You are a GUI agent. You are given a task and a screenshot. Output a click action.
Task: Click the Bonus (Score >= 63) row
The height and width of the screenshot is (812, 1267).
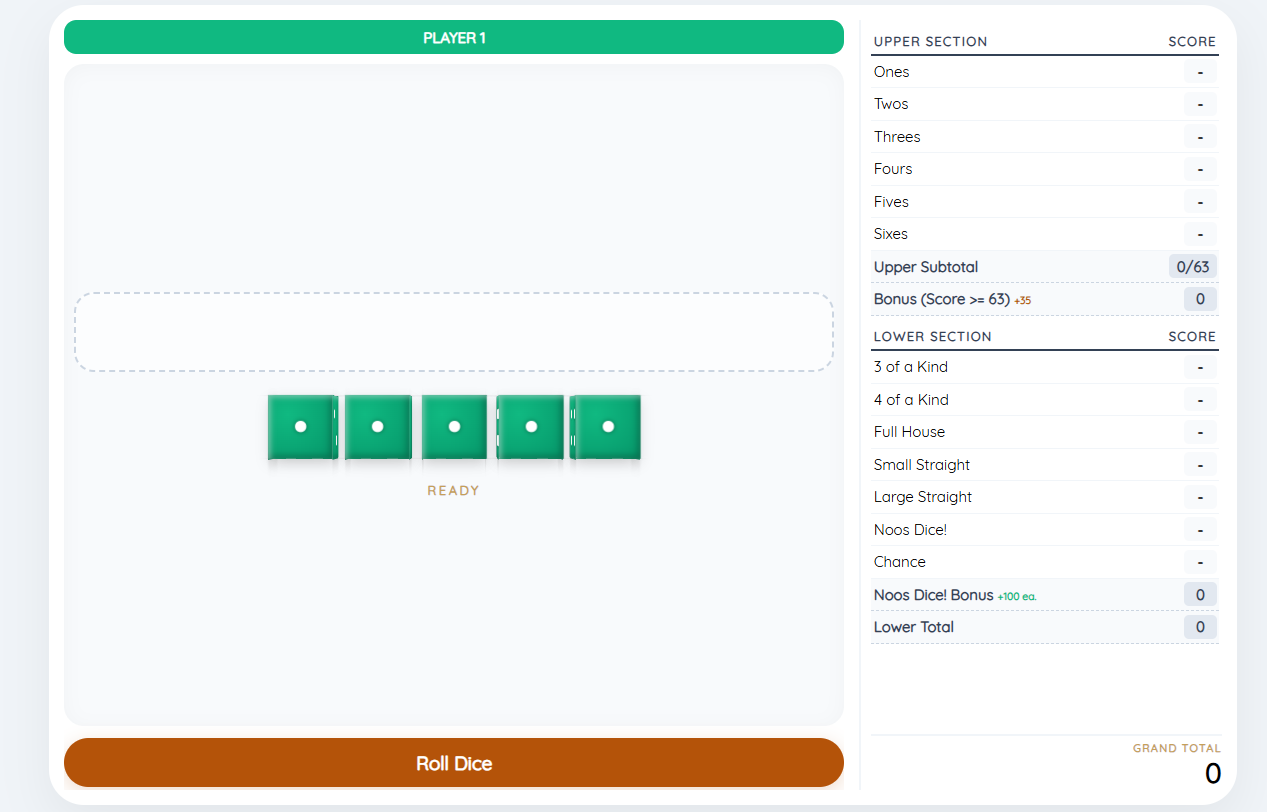point(1045,299)
